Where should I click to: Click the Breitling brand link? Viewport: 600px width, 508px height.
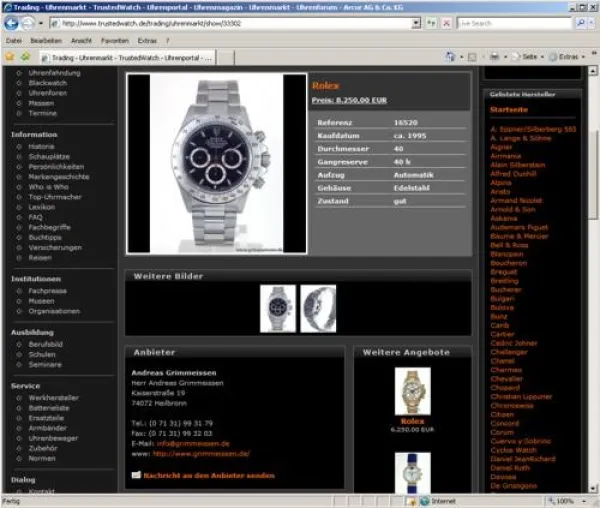click(504, 281)
